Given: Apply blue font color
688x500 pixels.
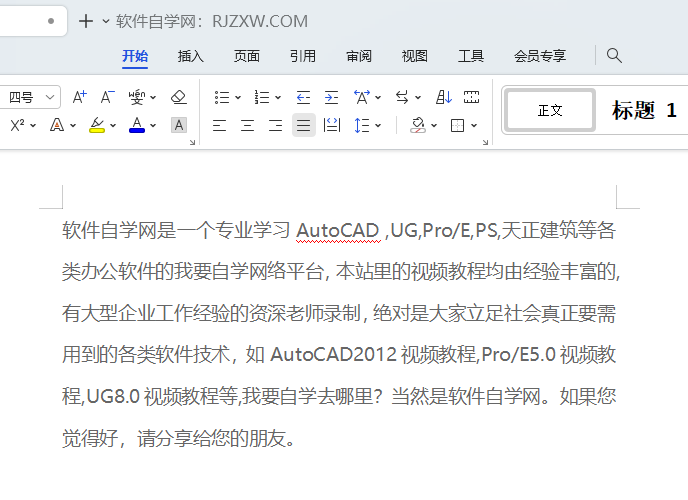Looking at the screenshot, I should tap(137, 125).
